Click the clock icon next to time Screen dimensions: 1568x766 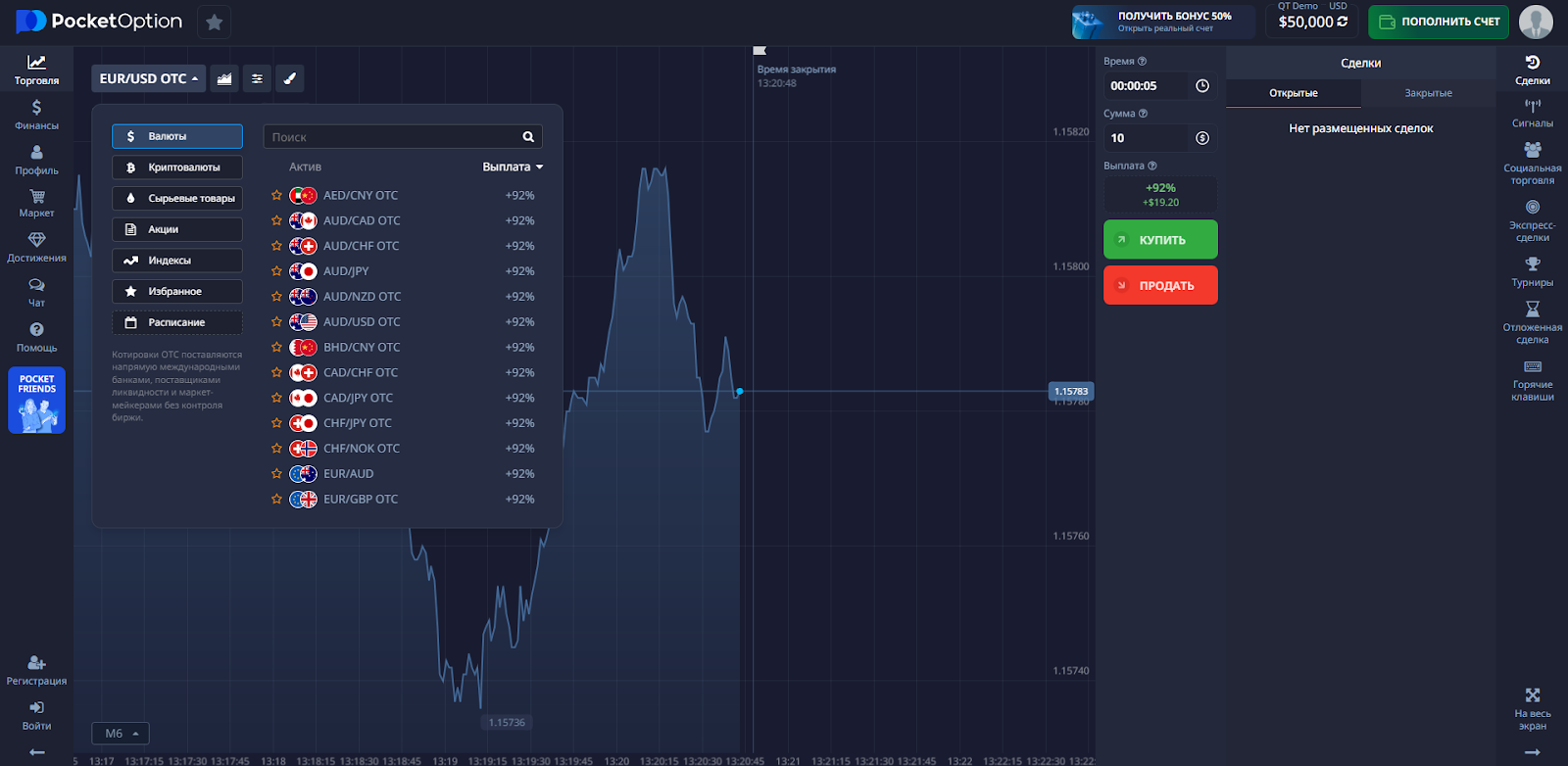point(1202,86)
